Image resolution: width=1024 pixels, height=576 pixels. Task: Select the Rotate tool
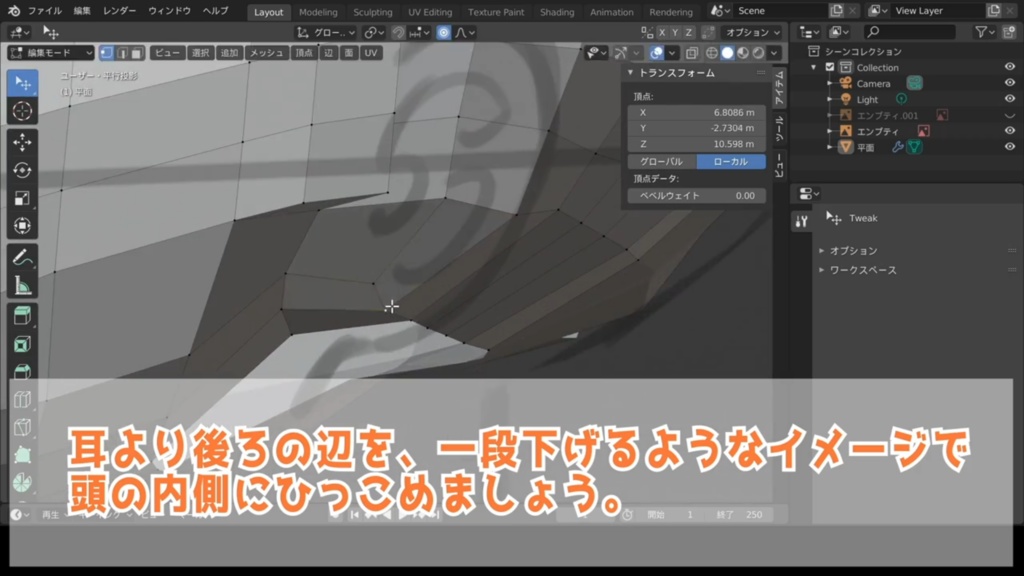tap(22, 171)
